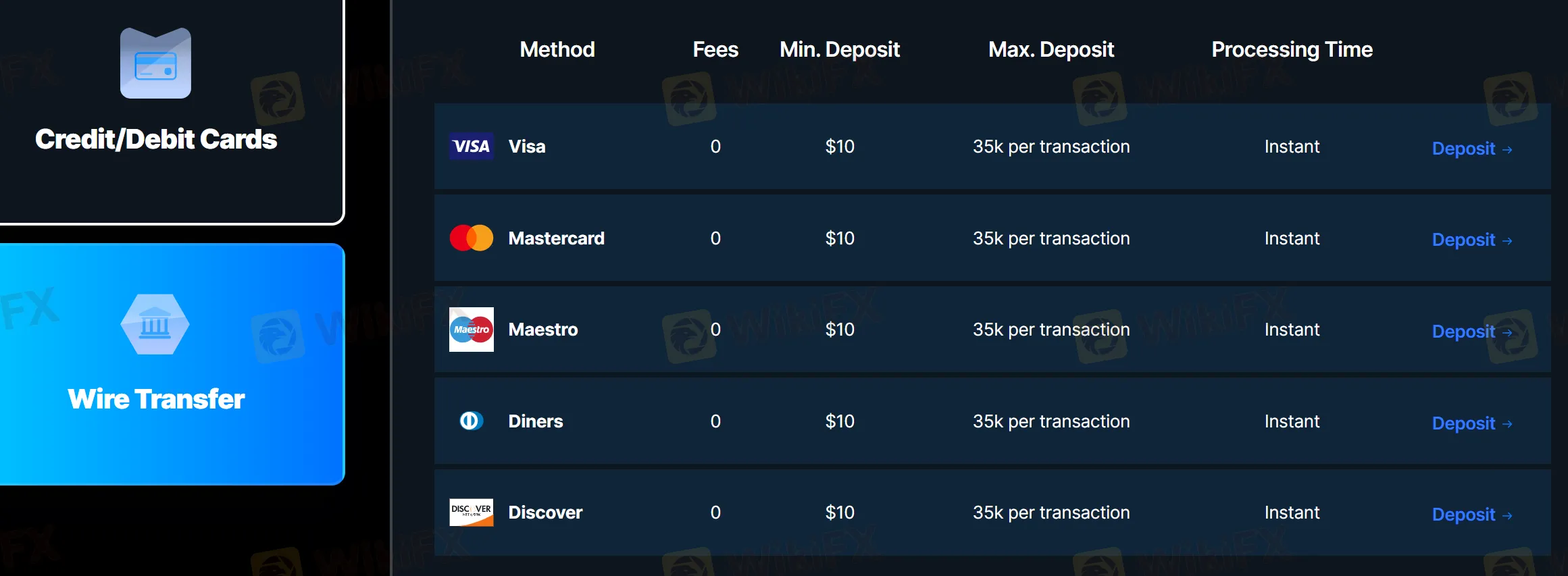Image resolution: width=1568 pixels, height=576 pixels.
Task: Click the Maestro logo icon
Action: [471, 330]
